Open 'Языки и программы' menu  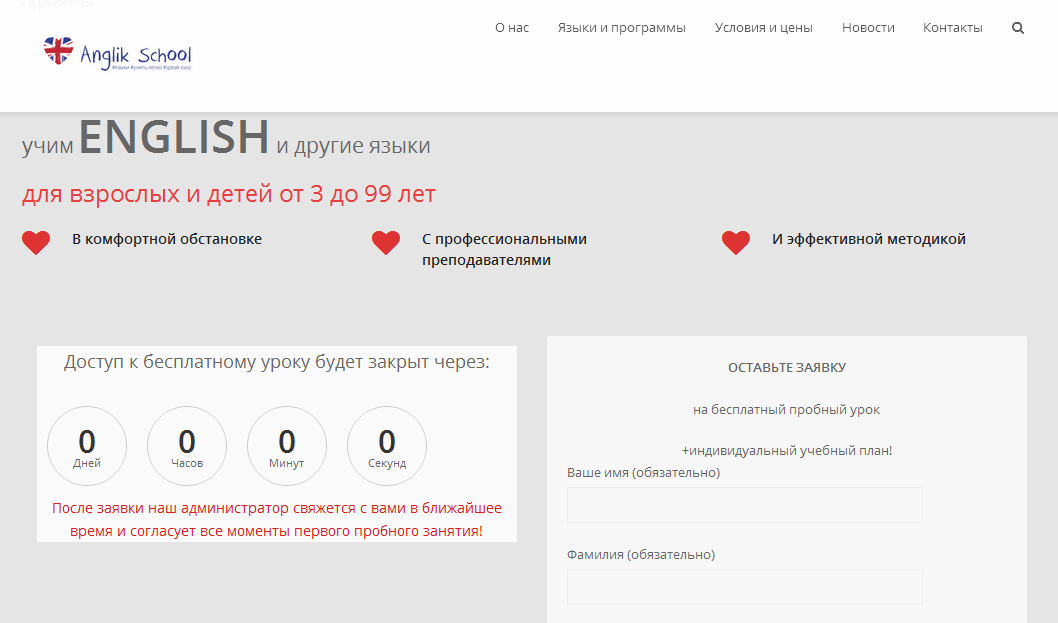click(621, 28)
